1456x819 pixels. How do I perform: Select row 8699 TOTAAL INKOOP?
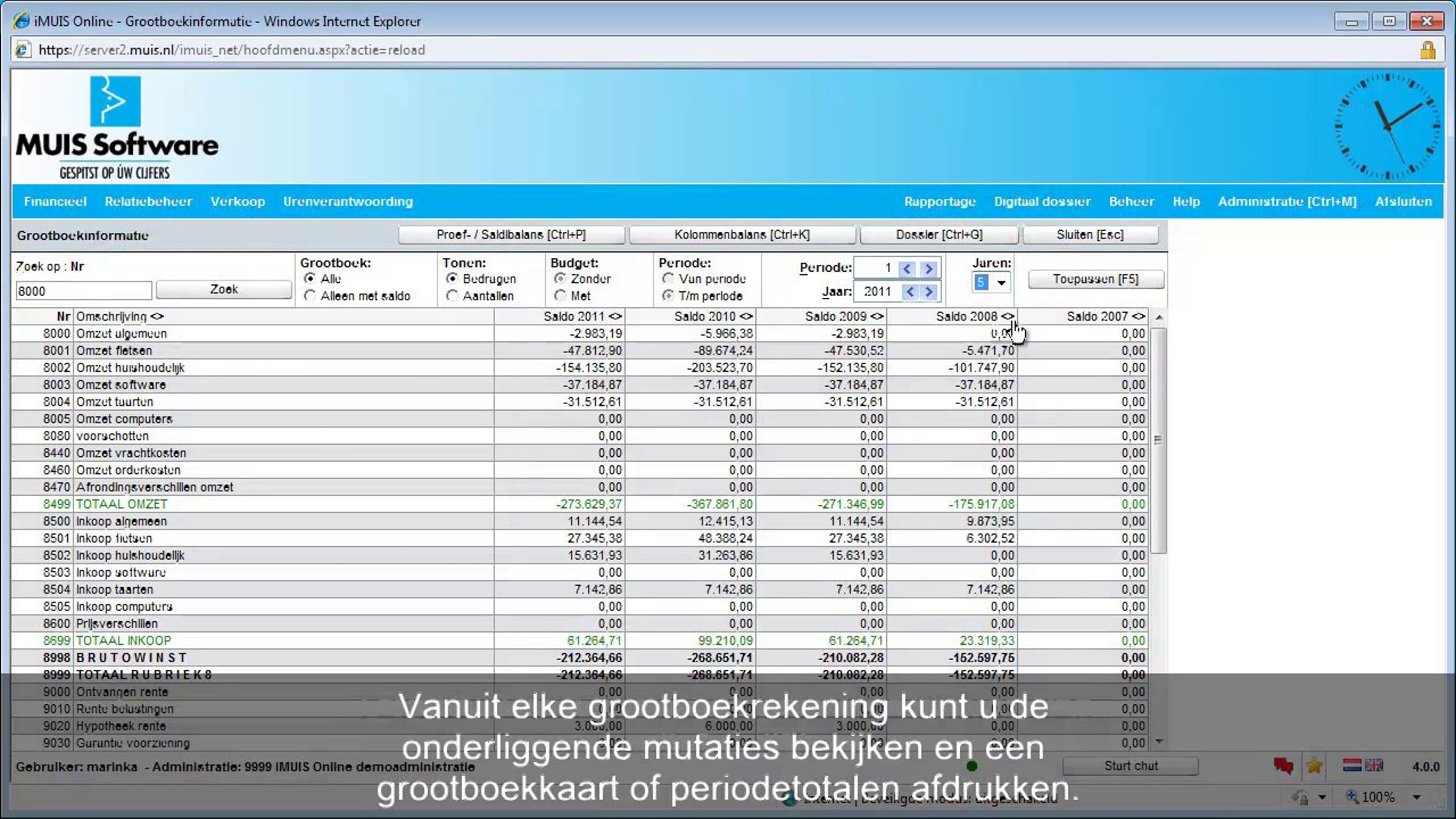tap(581, 641)
